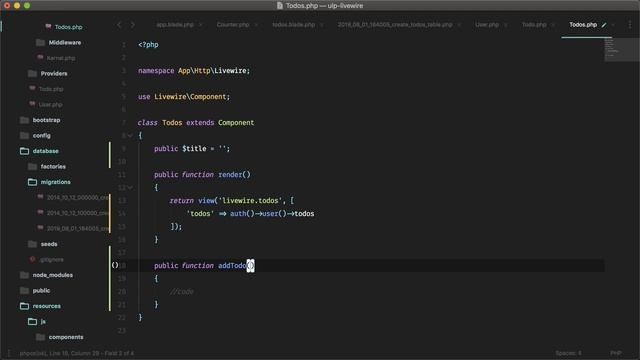Screen dimensions: 640x360
Task: Expand the public folder
Action: [41, 291]
